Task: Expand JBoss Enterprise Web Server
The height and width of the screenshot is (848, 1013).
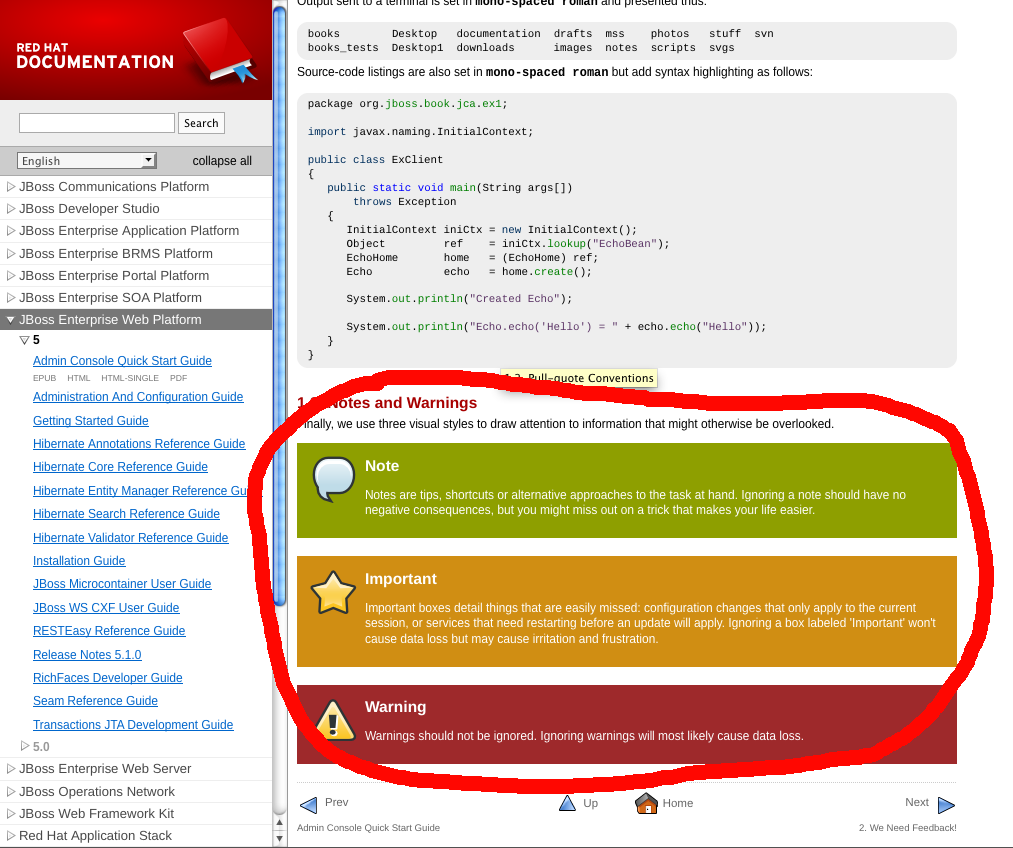Action: [x=10, y=769]
